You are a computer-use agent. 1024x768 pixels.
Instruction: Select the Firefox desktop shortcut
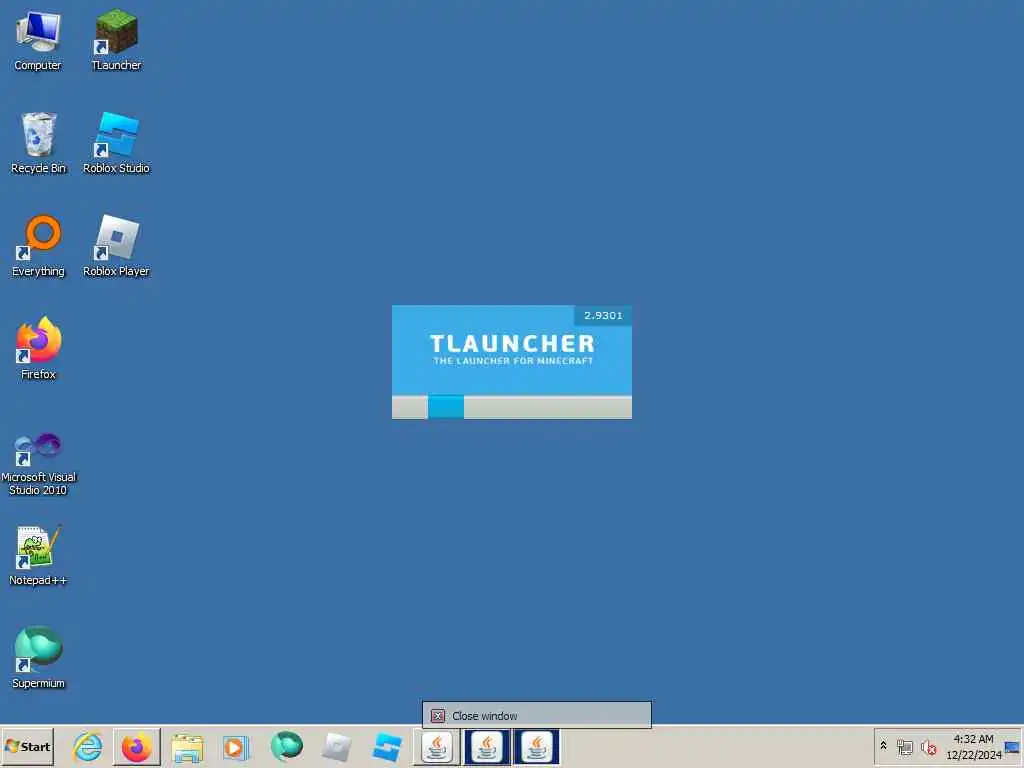point(38,349)
